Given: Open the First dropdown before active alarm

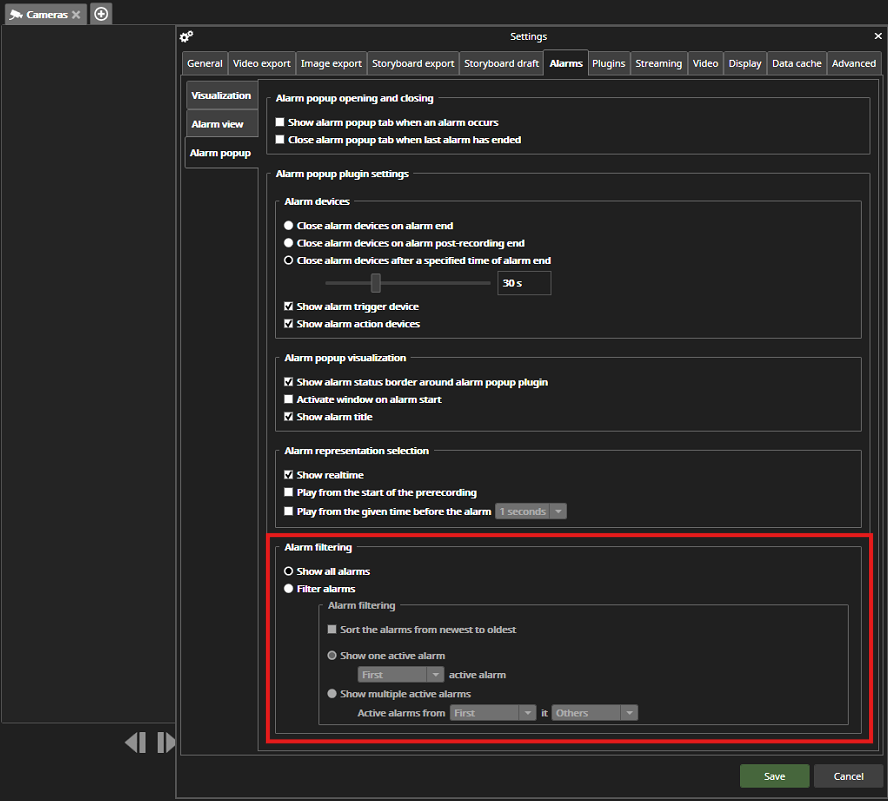Looking at the screenshot, I should (x=400, y=675).
